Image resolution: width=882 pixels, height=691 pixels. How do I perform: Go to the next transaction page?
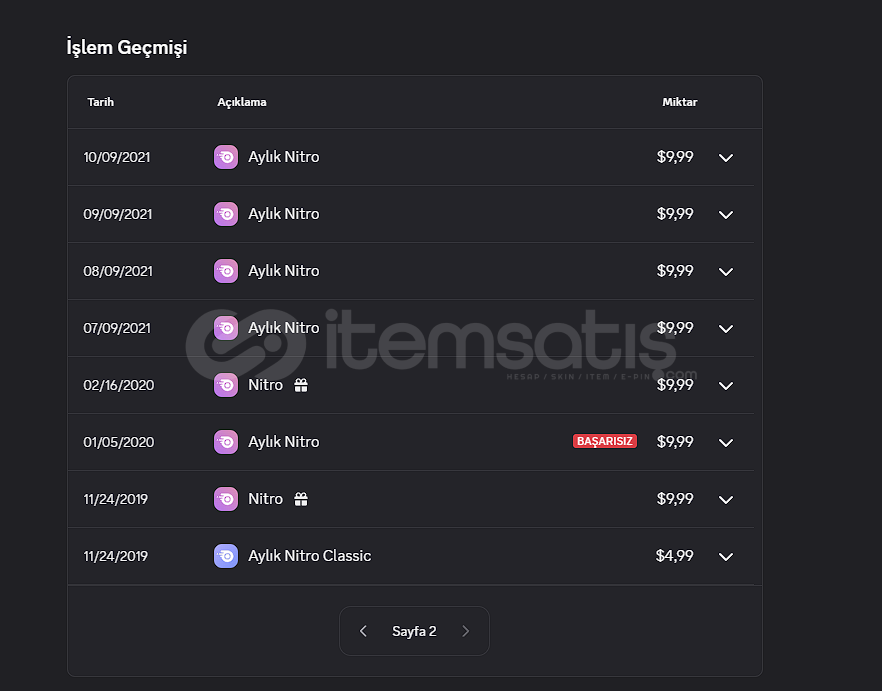click(465, 631)
